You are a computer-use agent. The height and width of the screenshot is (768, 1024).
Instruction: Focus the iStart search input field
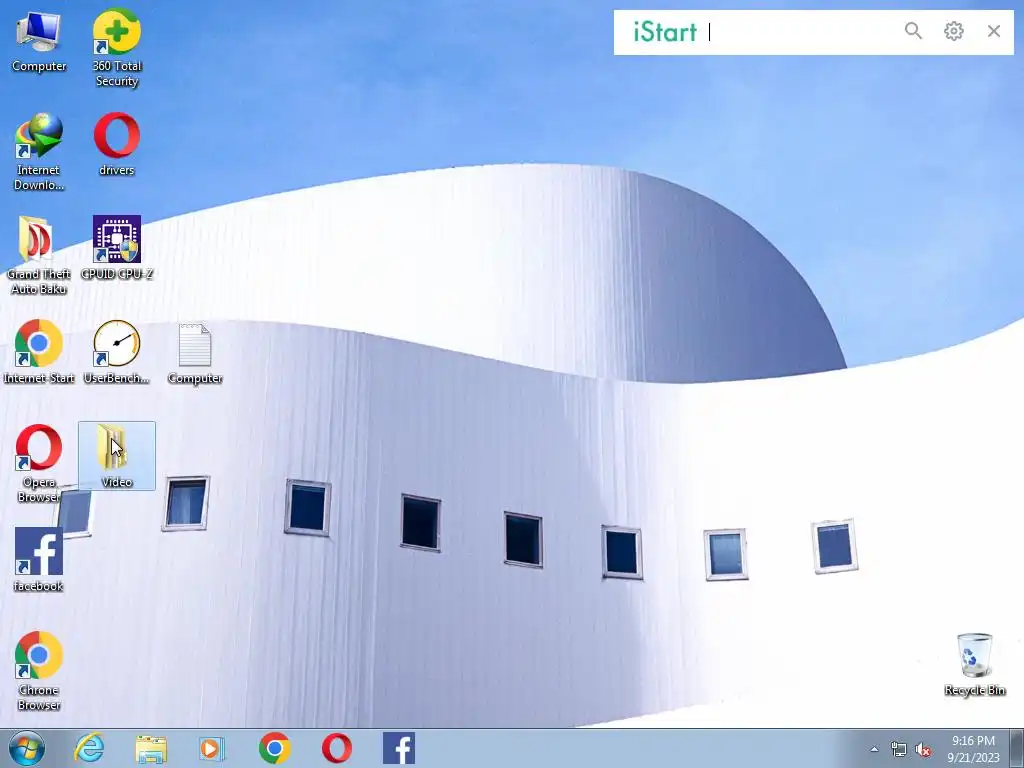(x=801, y=32)
